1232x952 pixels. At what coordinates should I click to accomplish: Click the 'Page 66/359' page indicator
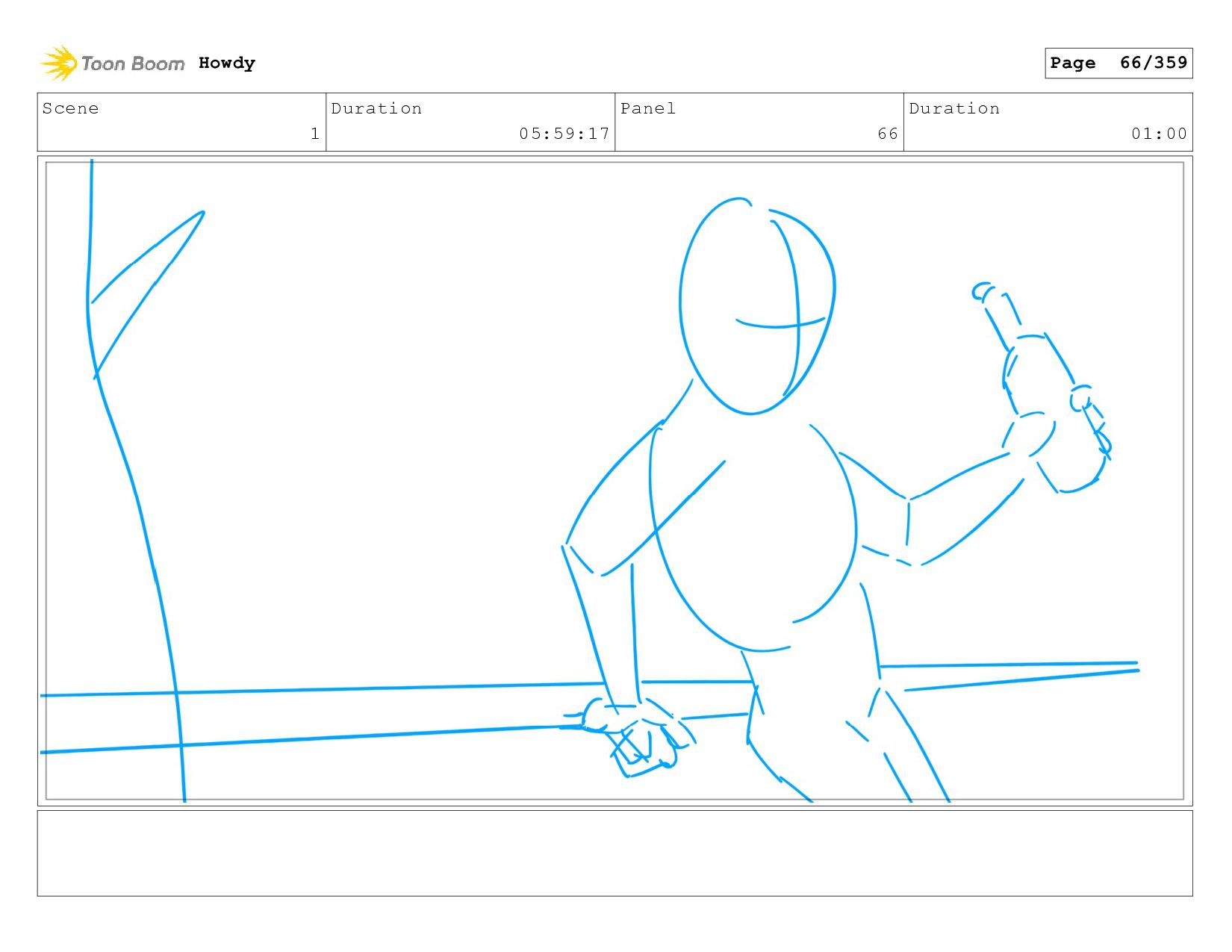click(x=1119, y=63)
